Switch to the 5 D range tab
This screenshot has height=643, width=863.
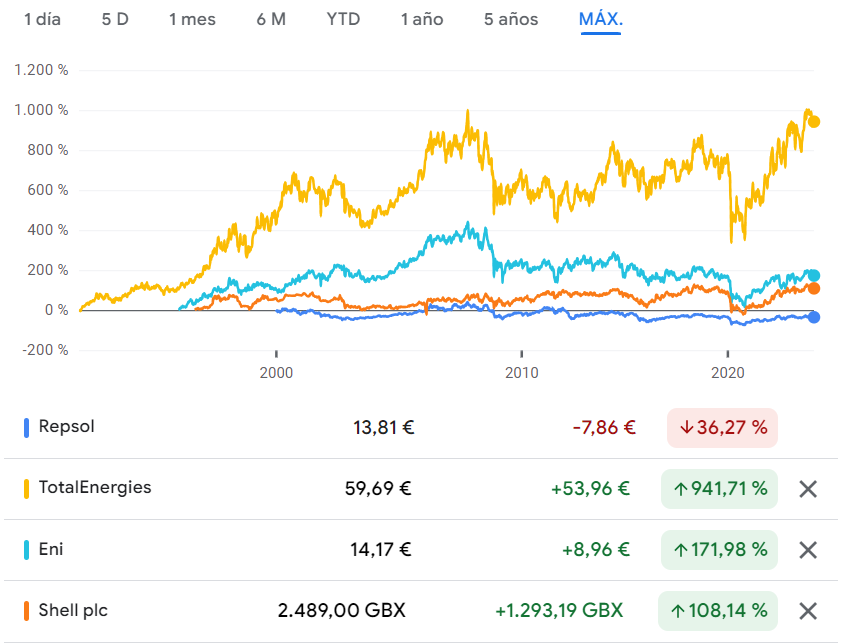click(115, 20)
